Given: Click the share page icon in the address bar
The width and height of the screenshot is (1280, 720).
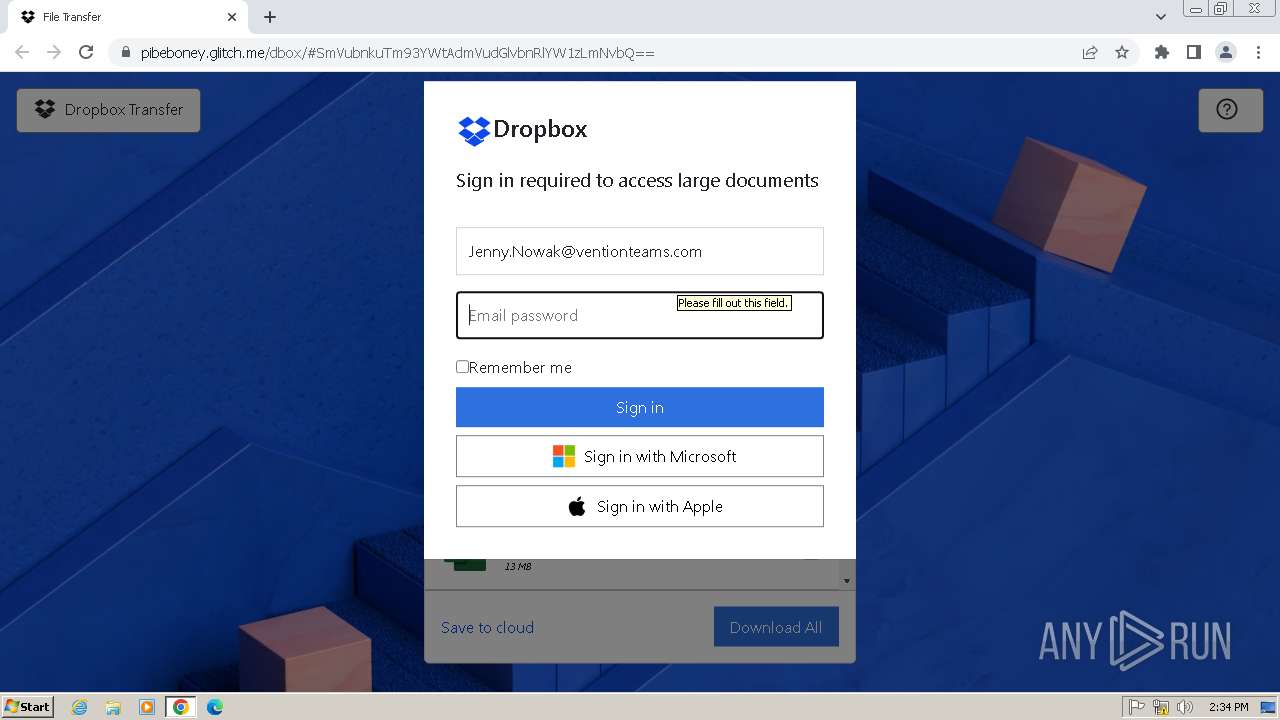Looking at the screenshot, I should coord(1090,52).
